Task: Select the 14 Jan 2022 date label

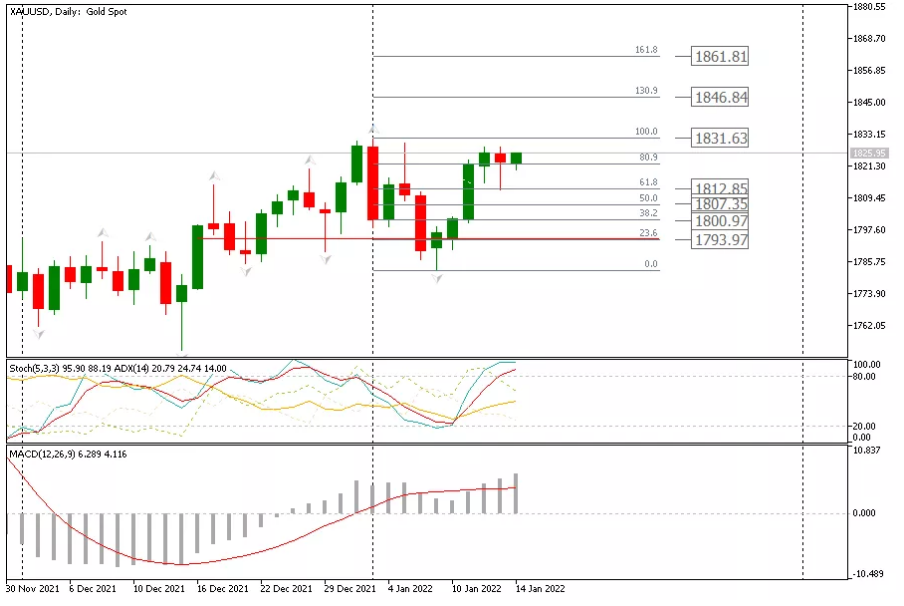Action: click(540, 589)
